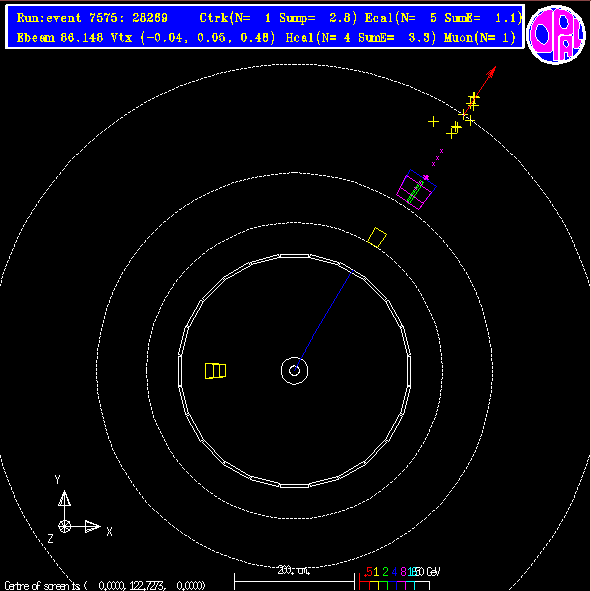Click the Centre of screen coordinates text
Screen dimensions: 591x591
click(x=105, y=586)
